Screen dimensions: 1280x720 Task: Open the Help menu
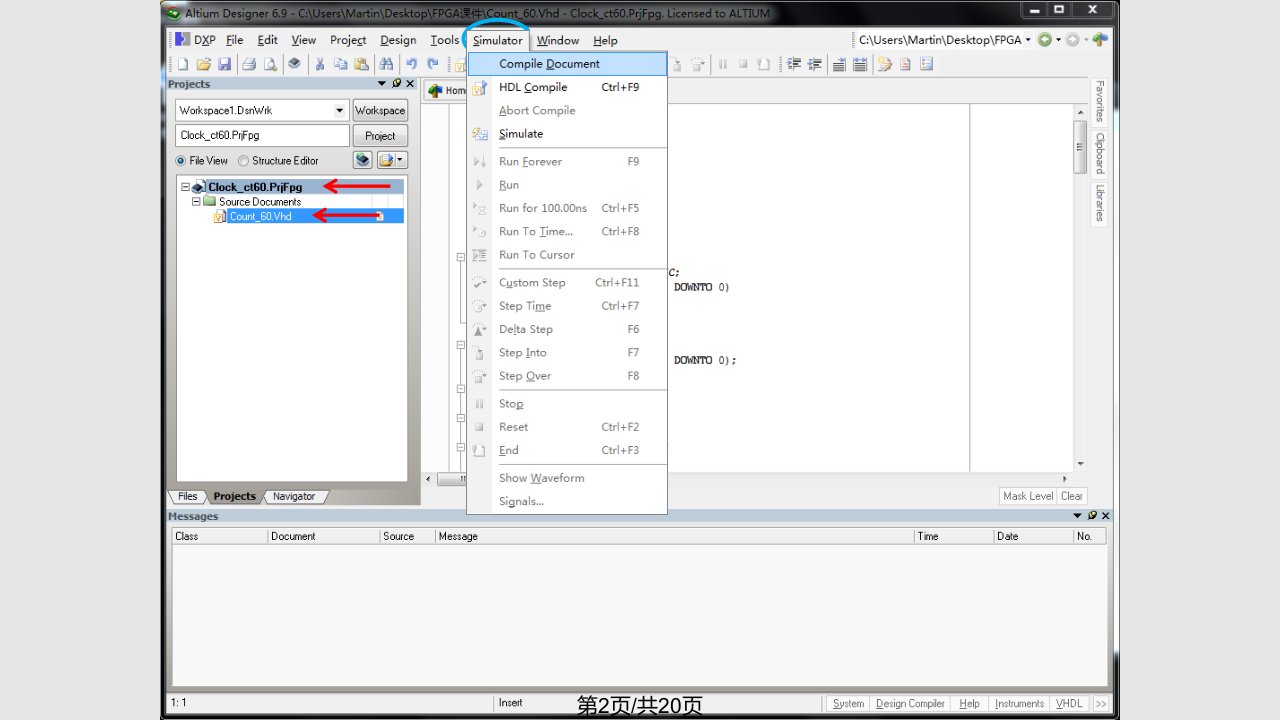[605, 40]
